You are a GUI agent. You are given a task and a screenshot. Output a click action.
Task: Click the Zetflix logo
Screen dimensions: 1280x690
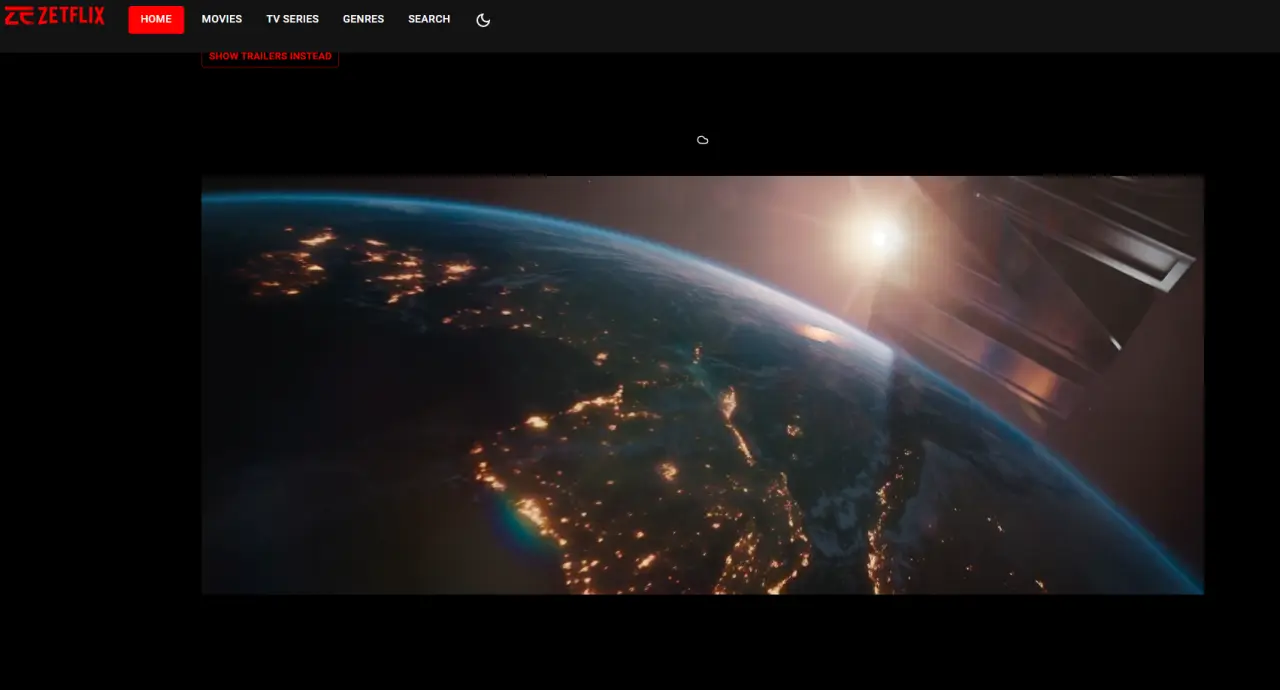54,15
